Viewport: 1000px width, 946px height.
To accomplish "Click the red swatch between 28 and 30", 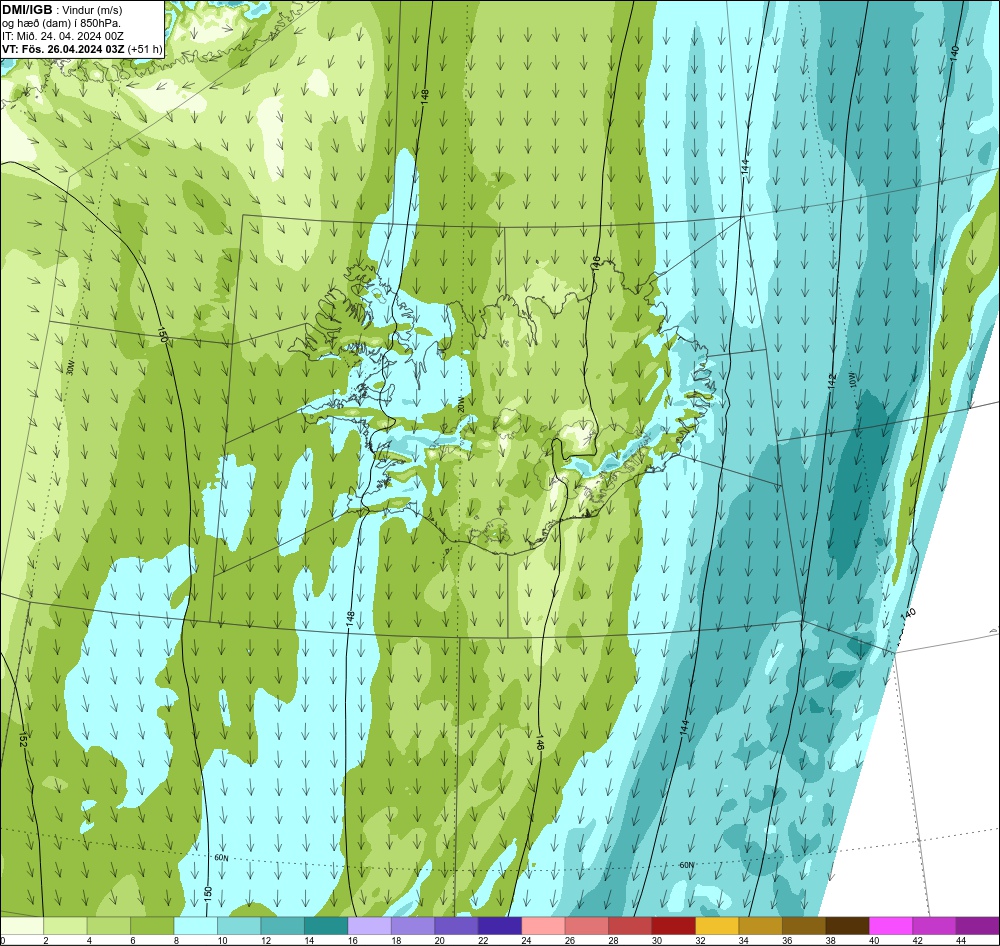I will click(630, 926).
